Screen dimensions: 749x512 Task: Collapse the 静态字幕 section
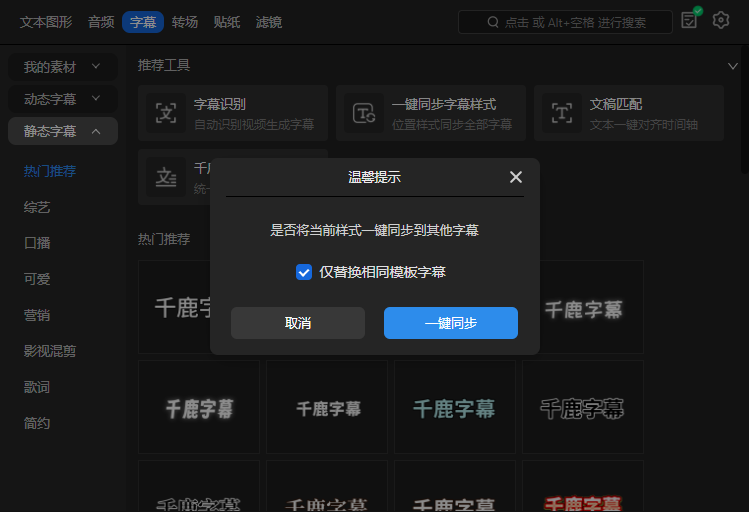[63, 131]
